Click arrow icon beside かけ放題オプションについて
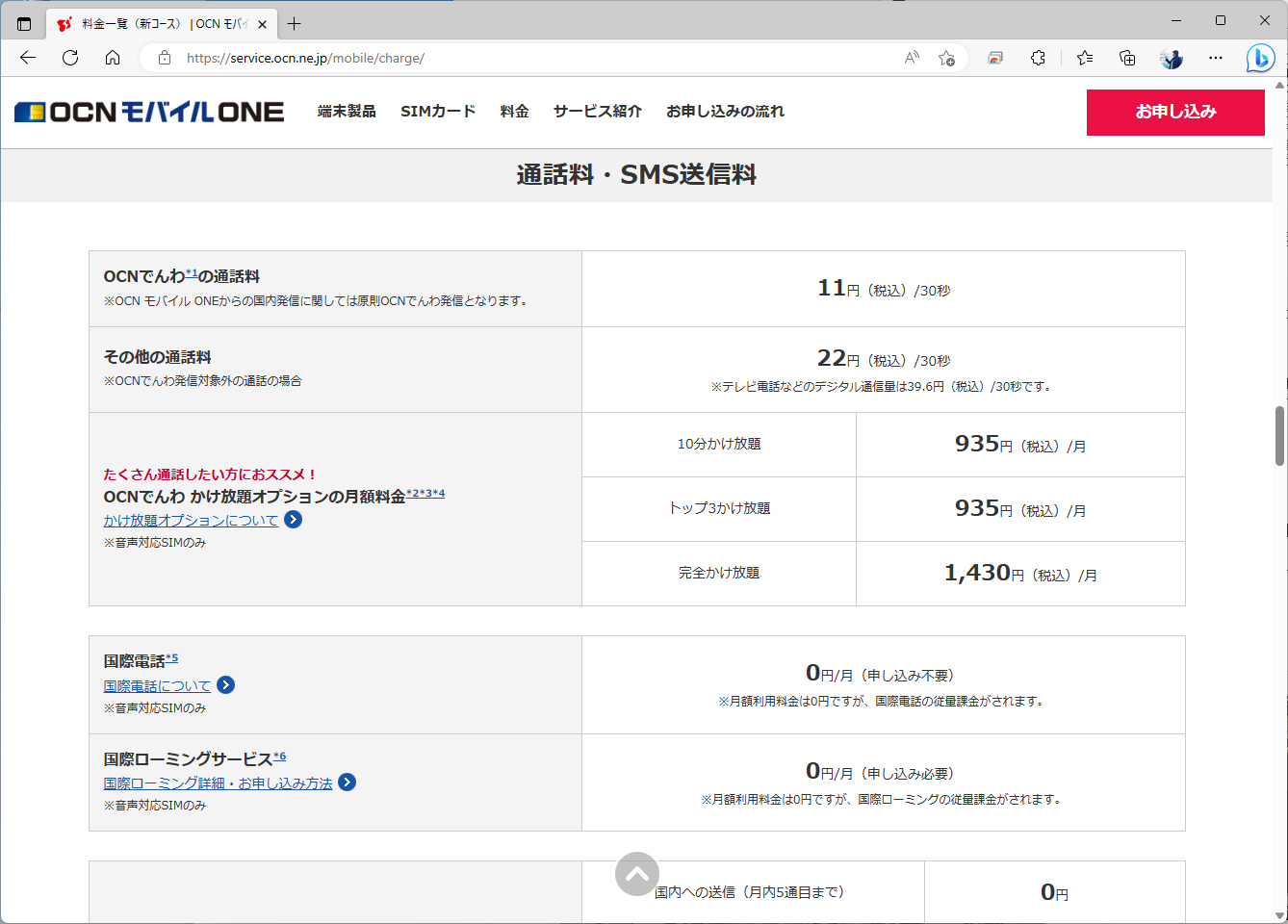Image resolution: width=1288 pixels, height=924 pixels. click(x=294, y=520)
